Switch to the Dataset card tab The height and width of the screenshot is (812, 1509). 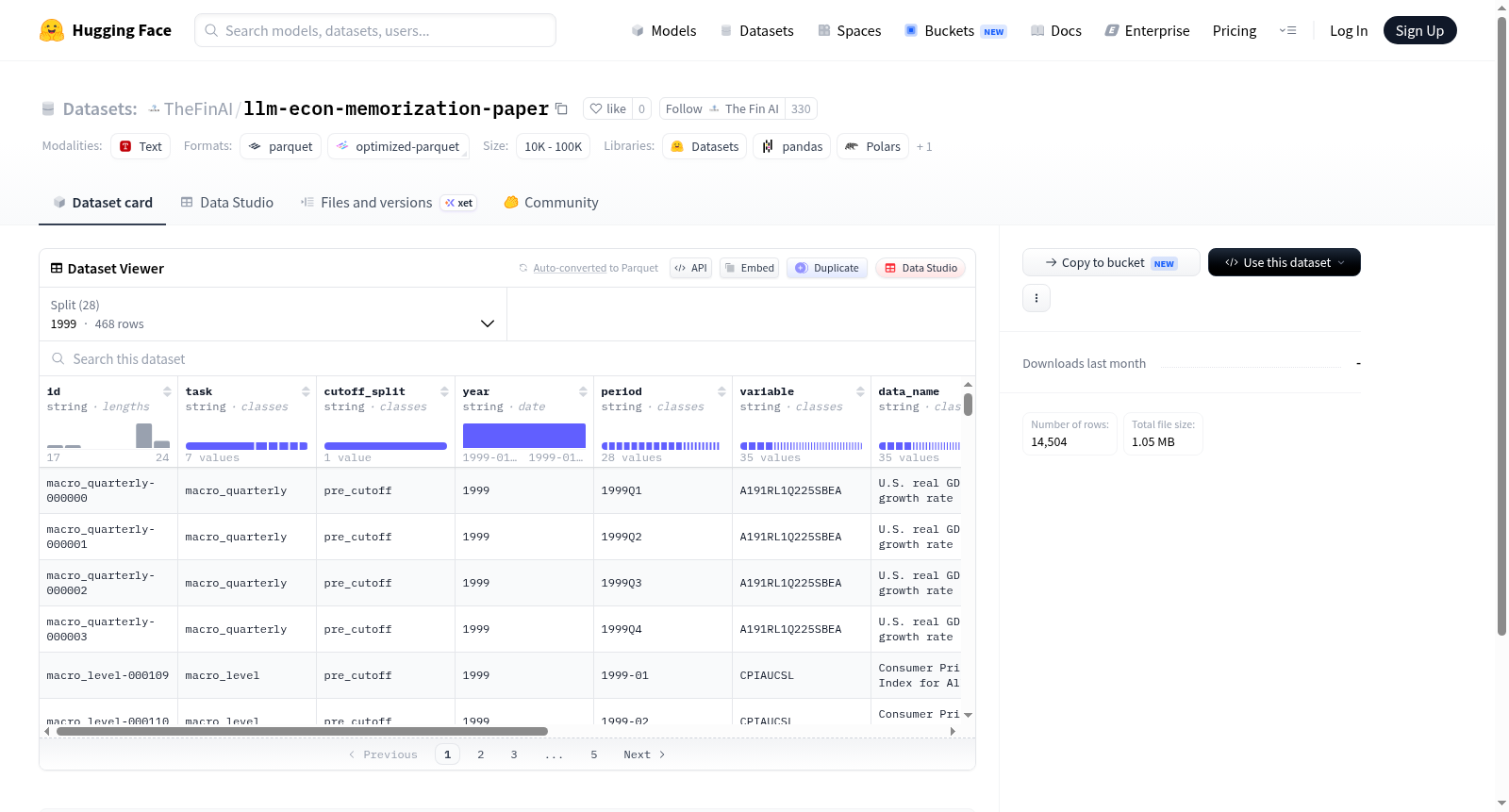pos(103,203)
